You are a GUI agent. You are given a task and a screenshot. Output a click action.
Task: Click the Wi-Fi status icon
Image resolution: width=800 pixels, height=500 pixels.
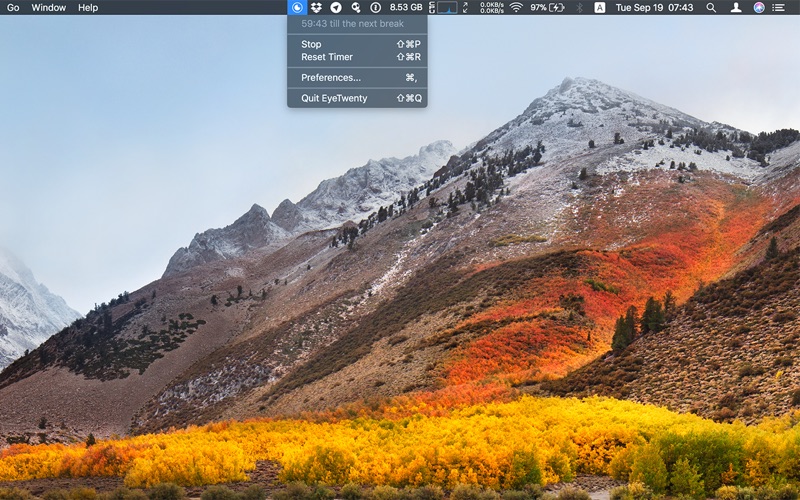[516, 7]
